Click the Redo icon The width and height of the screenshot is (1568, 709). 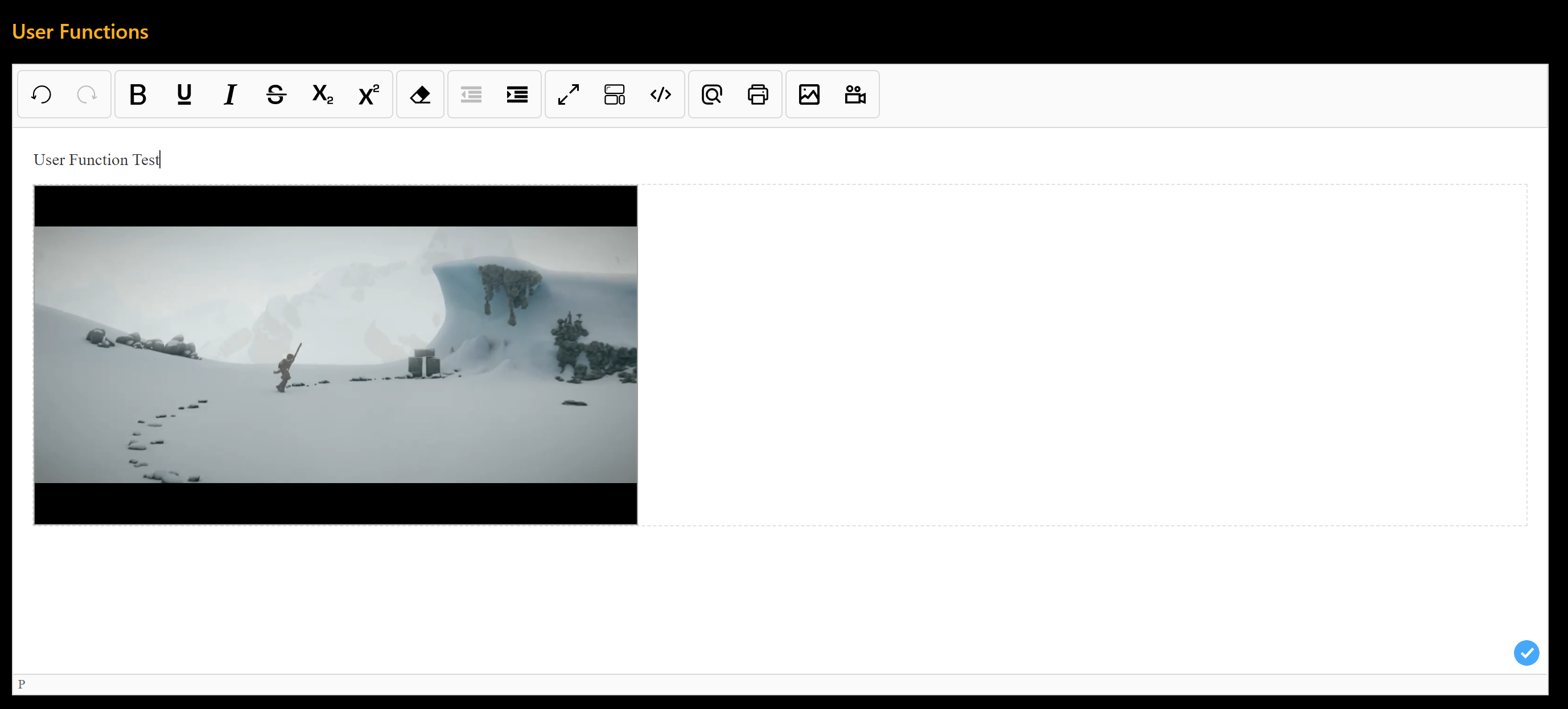tap(87, 94)
